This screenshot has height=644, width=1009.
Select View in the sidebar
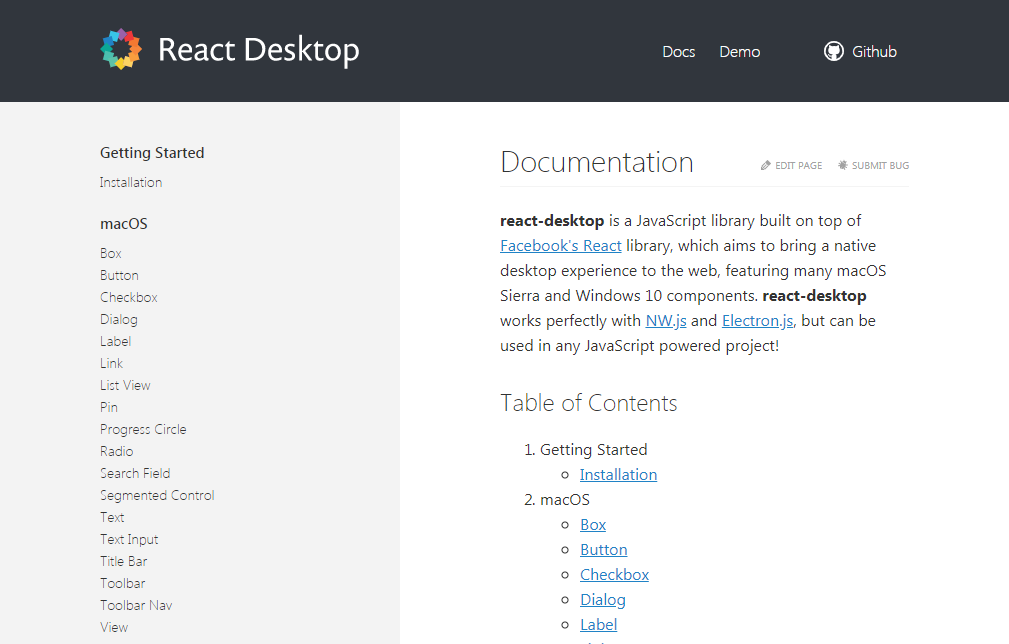(x=114, y=627)
